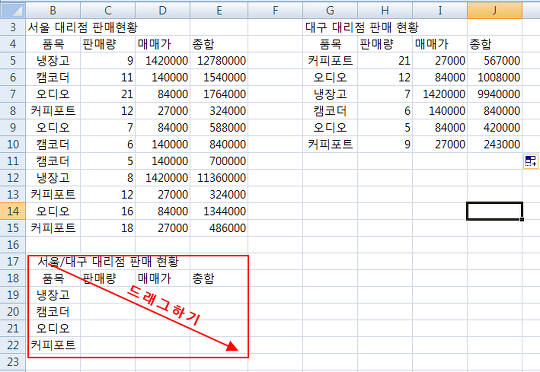Click '매매가' header in Daegu table

[432, 44]
